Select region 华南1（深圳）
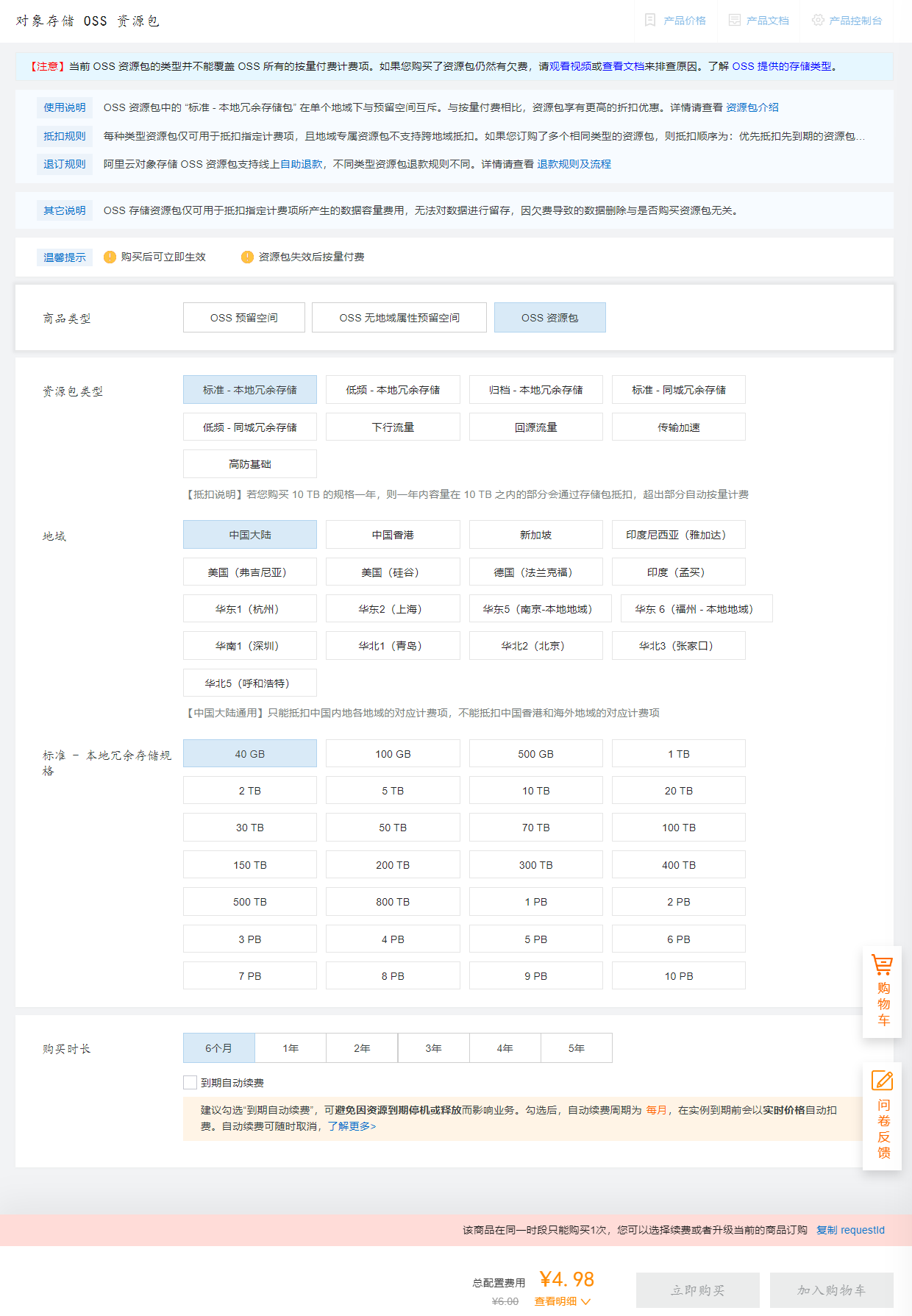The image size is (912, 1316). pos(250,645)
